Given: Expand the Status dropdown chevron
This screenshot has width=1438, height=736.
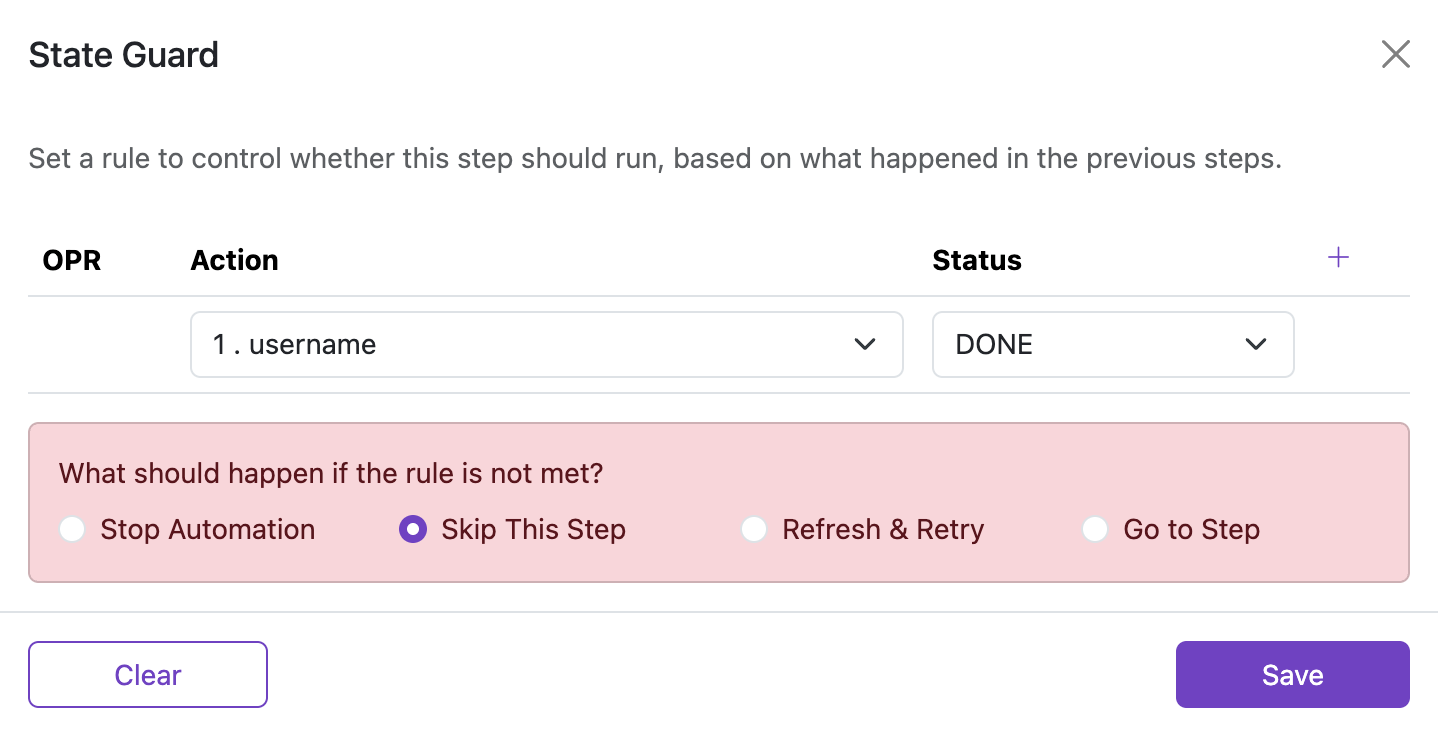Looking at the screenshot, I should click(1255, 345).
